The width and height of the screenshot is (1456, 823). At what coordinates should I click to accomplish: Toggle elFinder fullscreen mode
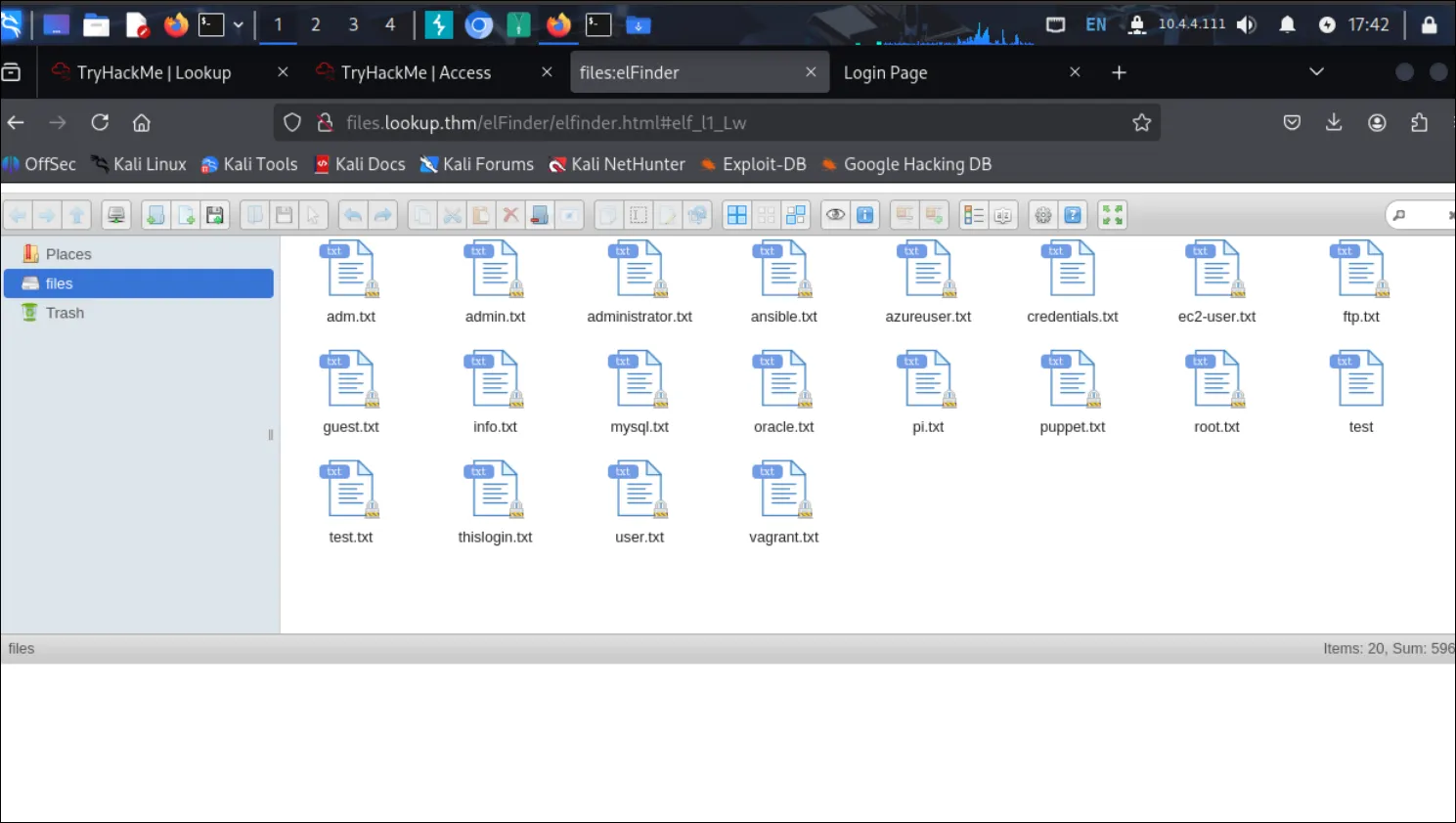pos(1113,215)
